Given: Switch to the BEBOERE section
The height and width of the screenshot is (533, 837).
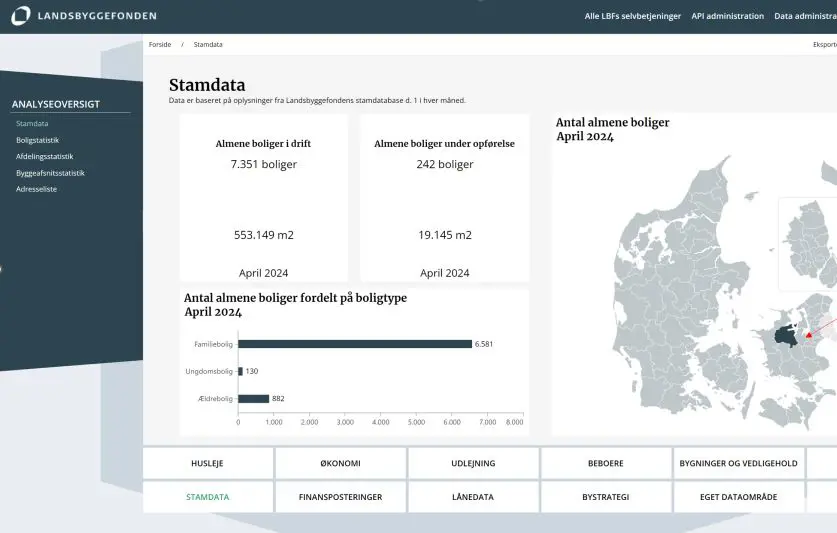Looking at the screenshot, I should 606,463.
